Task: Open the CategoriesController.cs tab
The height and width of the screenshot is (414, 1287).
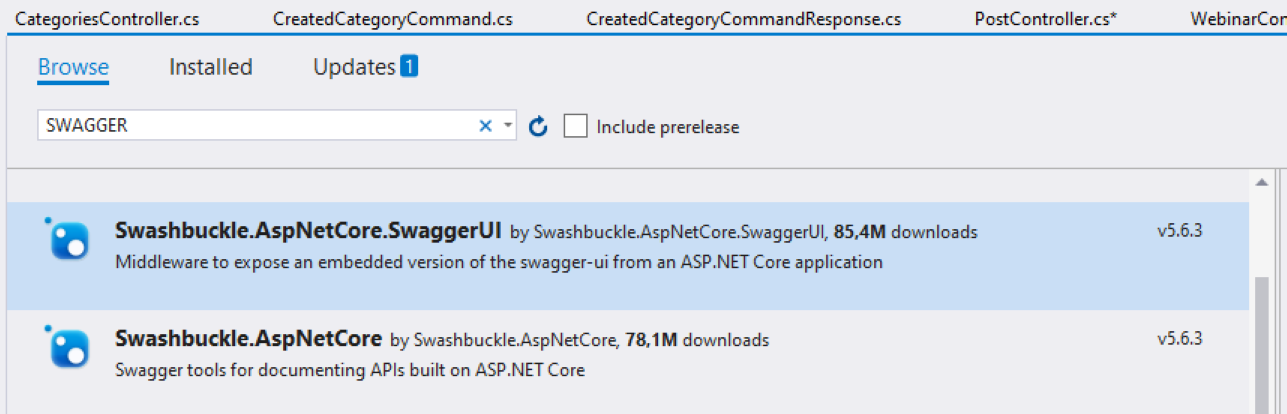Action: pos(108,18)
